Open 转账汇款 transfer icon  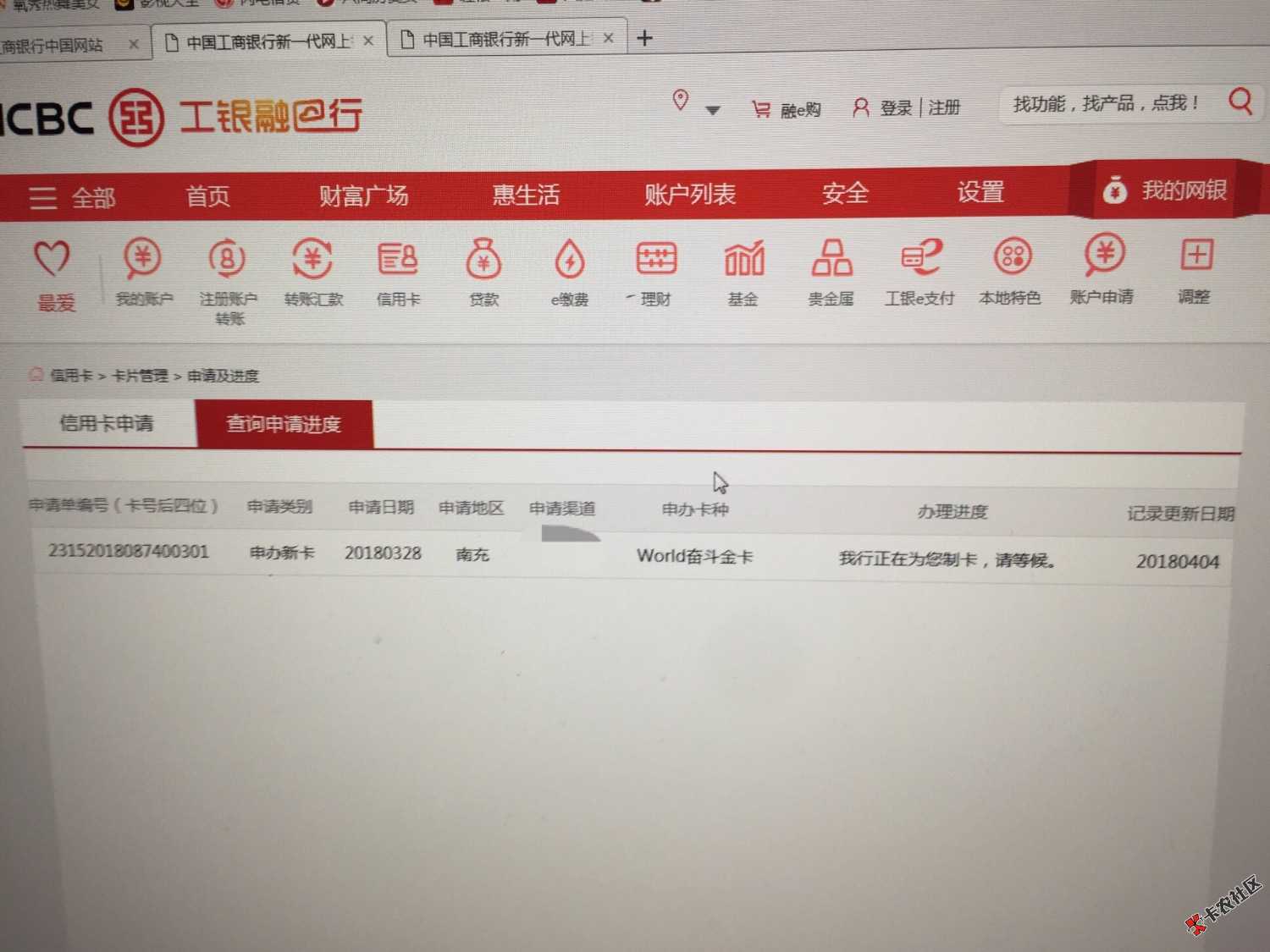312,259
